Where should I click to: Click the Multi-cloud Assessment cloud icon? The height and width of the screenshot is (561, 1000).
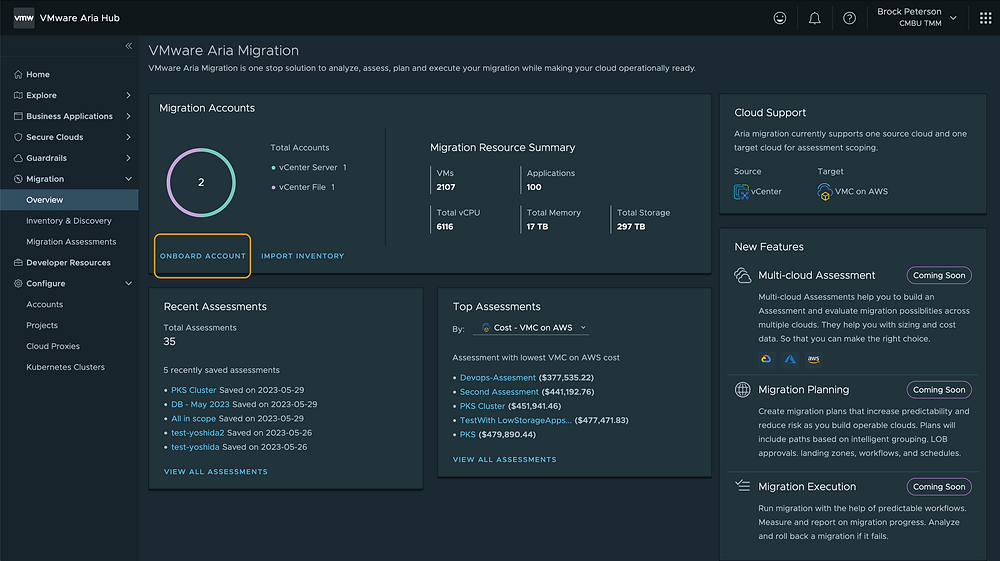[742, 275]
